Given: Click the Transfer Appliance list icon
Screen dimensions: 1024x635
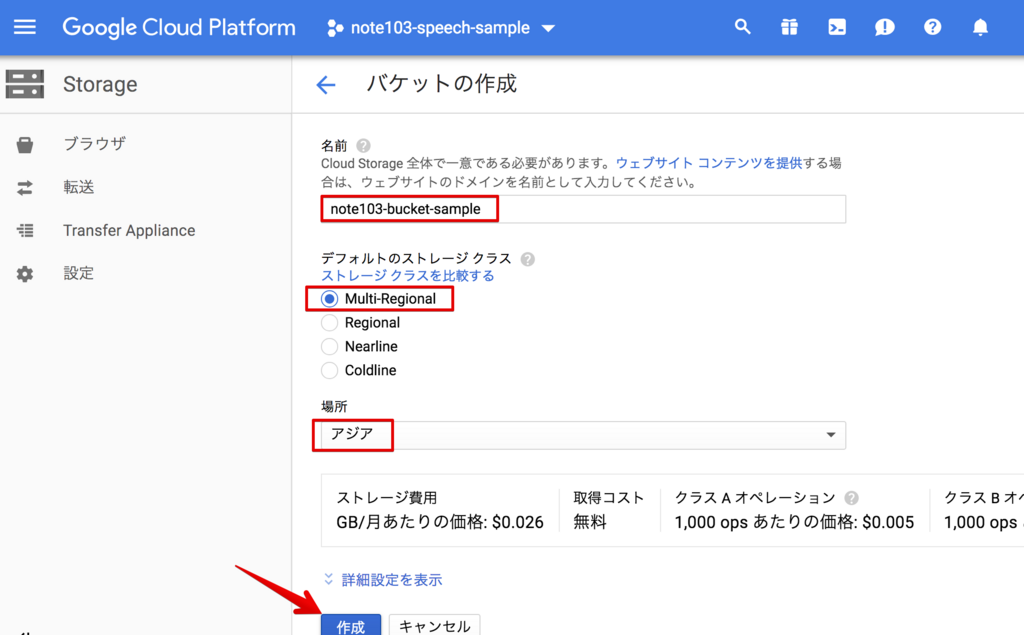Looking at the screenshot, I should click(25, 231).
